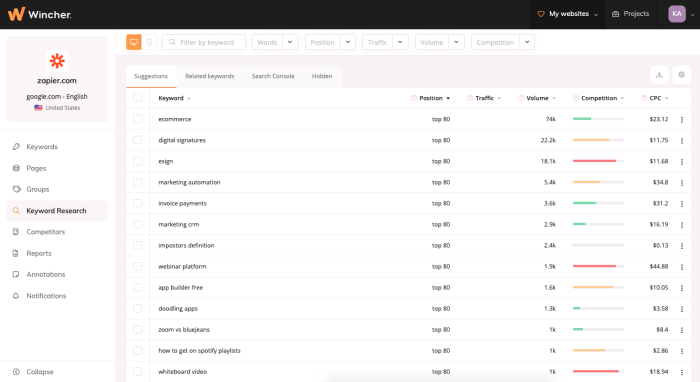Viewport: 700px width, 382px height.
Task: Expand the user account chevron
Action: [x=692, y=15]
